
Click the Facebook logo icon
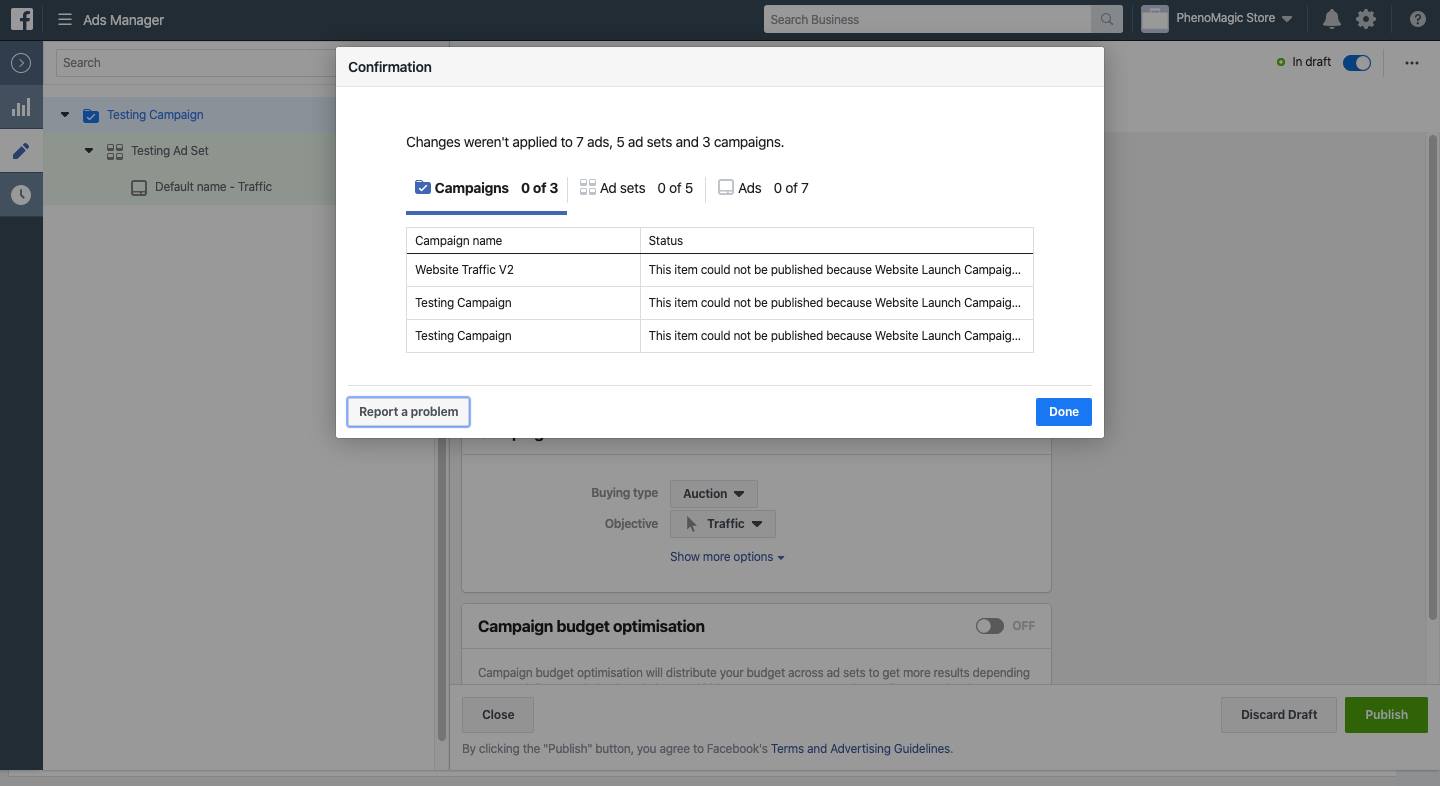(21, 19)
